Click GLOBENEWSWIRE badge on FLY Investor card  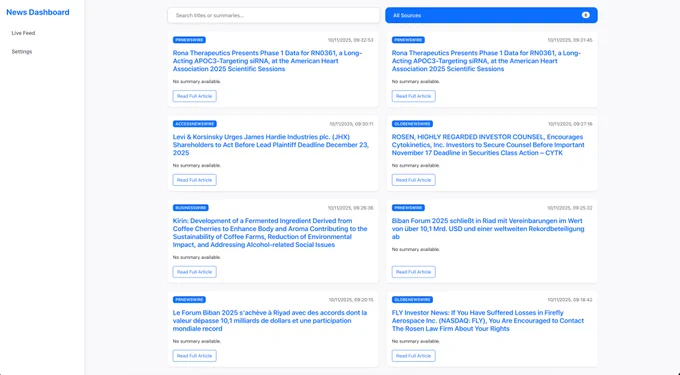pyautogui.click(x=412, y=300)
